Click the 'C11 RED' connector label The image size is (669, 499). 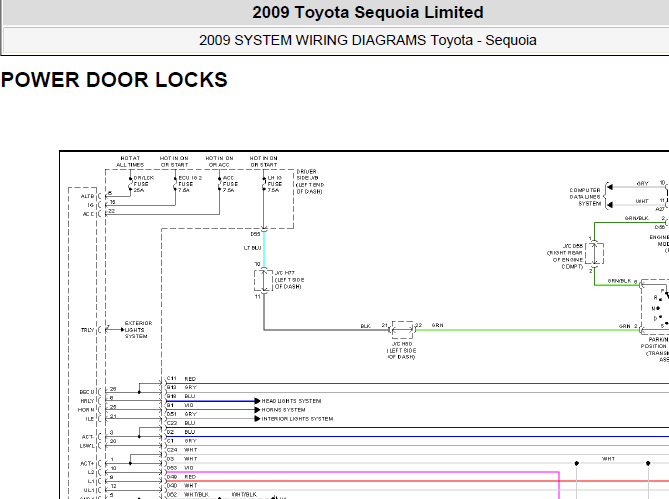(x=181, y=379)
